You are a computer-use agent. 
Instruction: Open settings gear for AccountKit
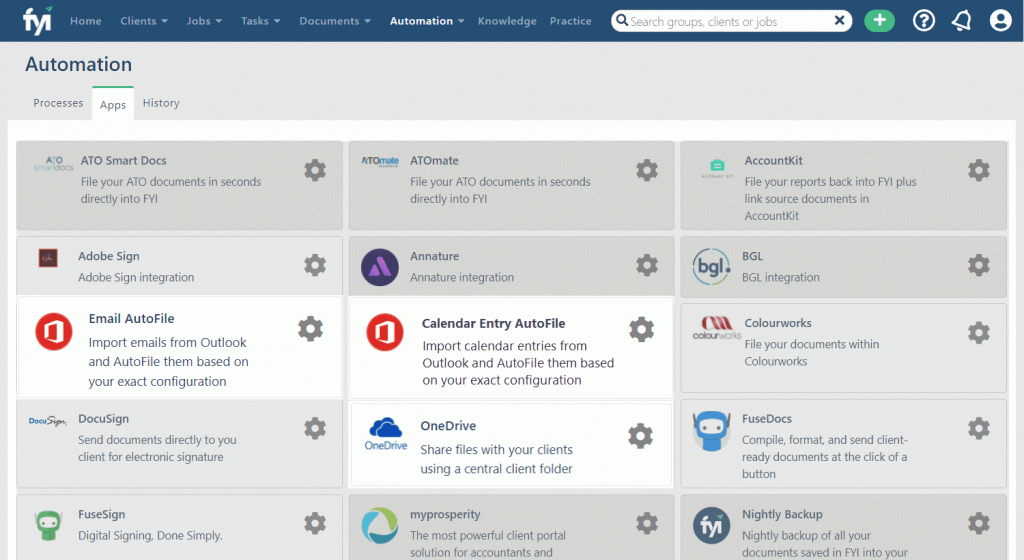tap(978, 170)
